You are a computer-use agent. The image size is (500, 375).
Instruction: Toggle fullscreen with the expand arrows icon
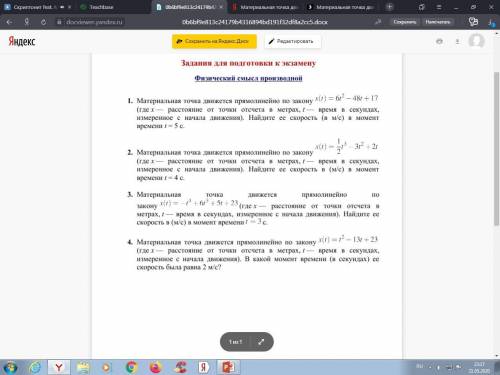pos(261,342)
